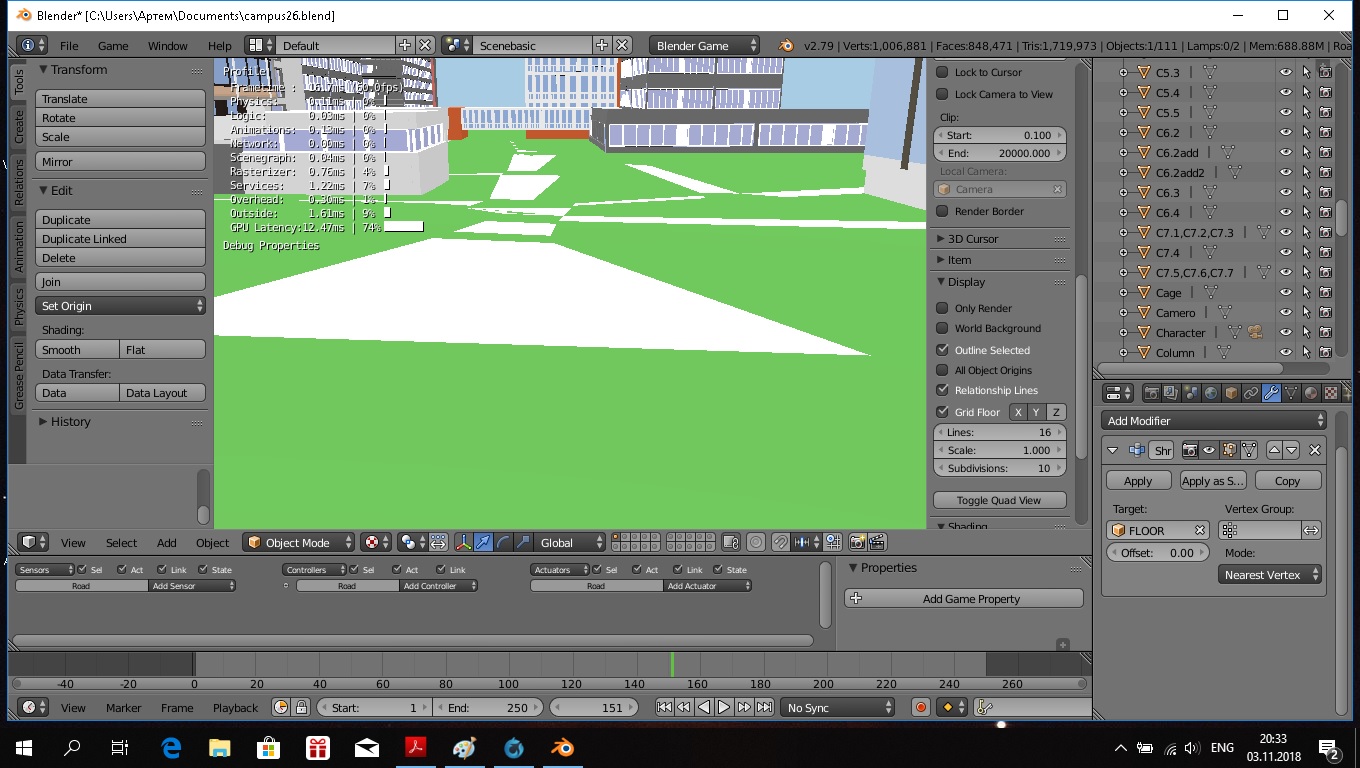Open timeline Marker menu
This screenshot has width=1360, height=768.
[x=124, y=707]
